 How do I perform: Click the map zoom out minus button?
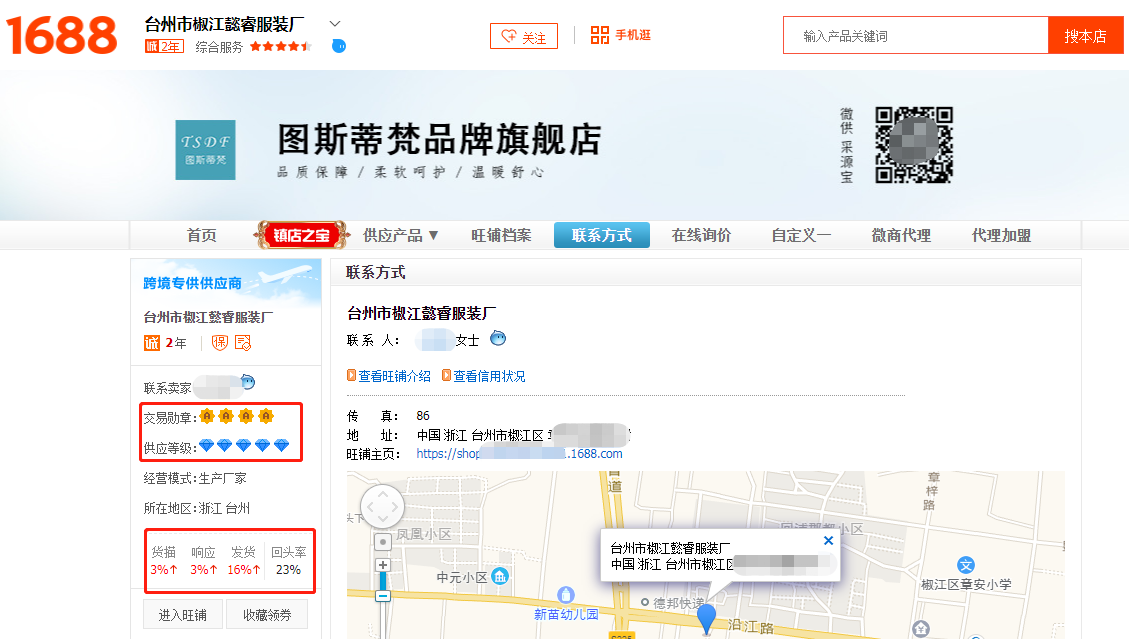(x=383, y=596)
